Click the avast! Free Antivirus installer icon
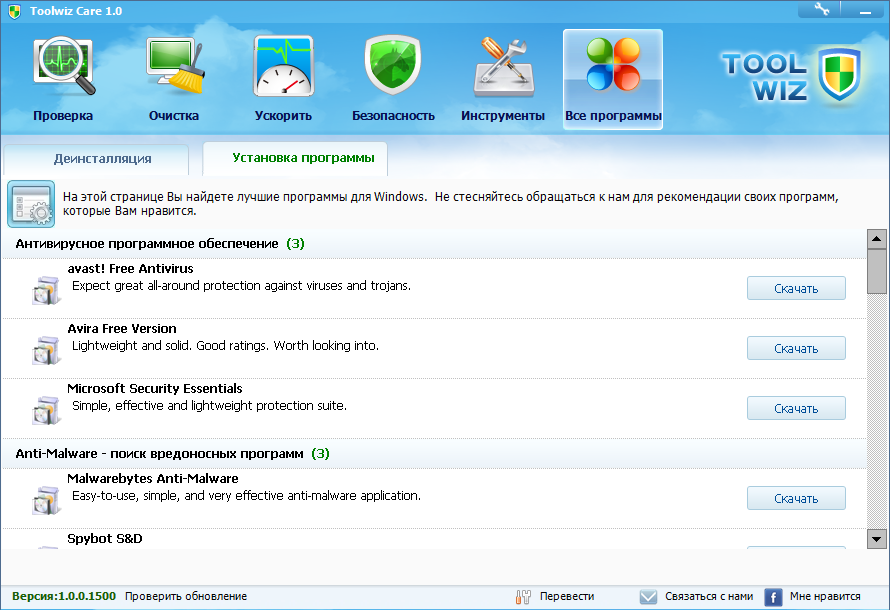The width and height of the screenshot is (890, 610). (x=46, y=290)
